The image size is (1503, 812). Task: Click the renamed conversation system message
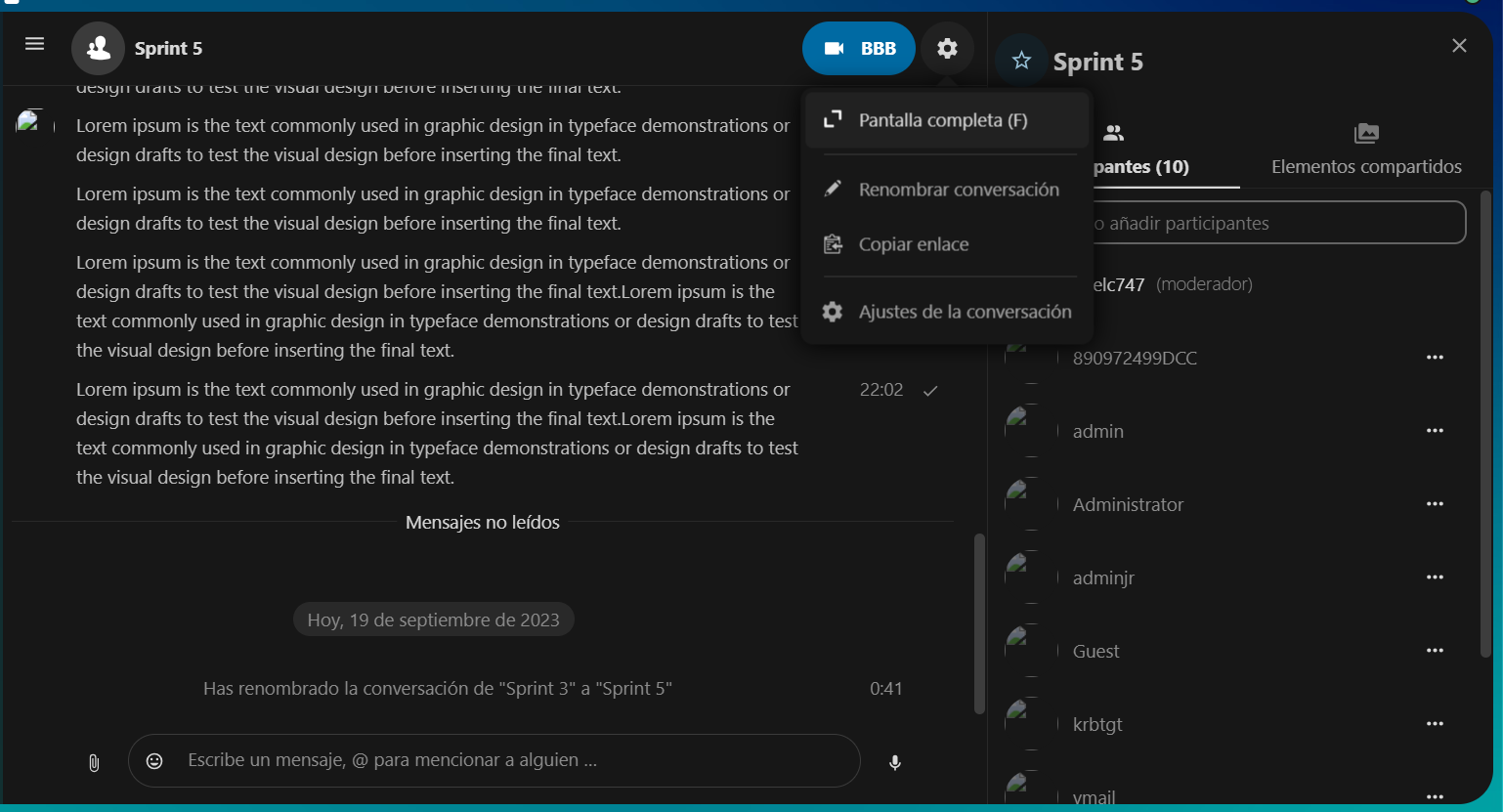pos(438,689)
